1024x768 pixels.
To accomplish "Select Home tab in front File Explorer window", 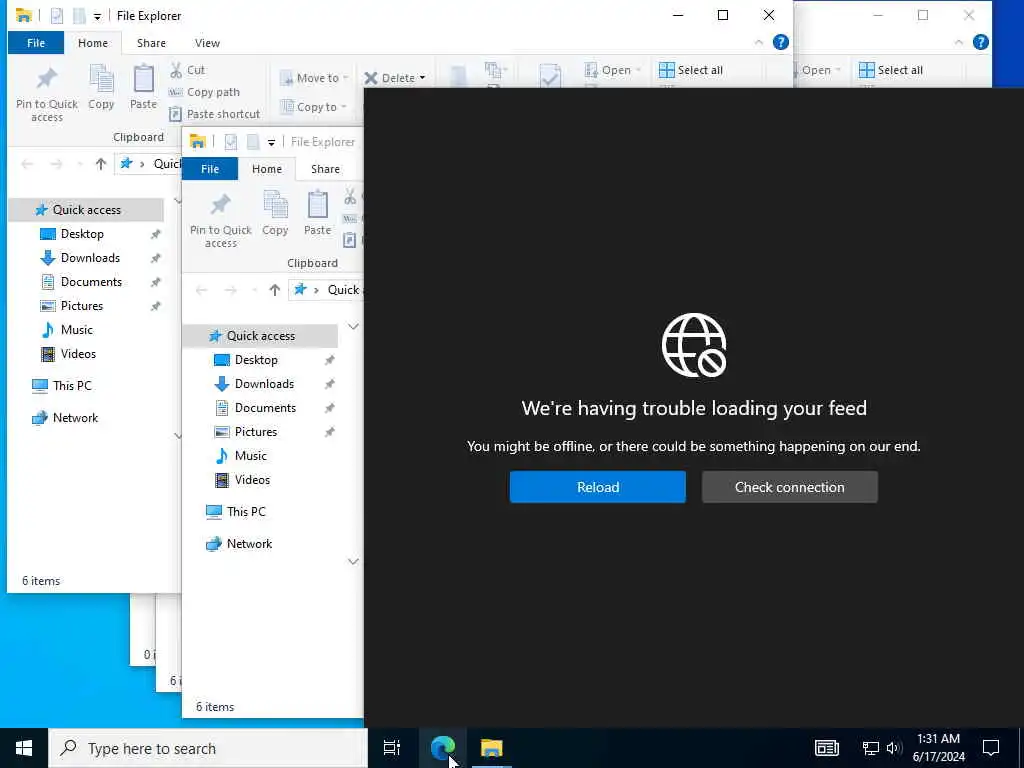I will pyautogui.click(x=267, y=169).
